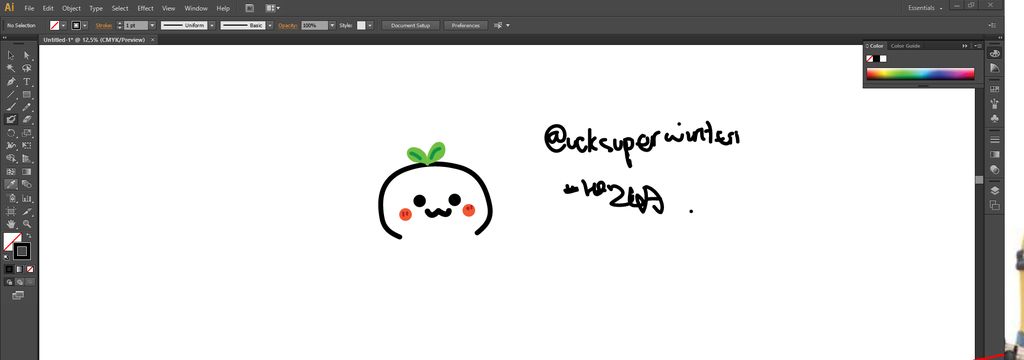
Task: Select the Pen tool
Action: coord(11,81)
